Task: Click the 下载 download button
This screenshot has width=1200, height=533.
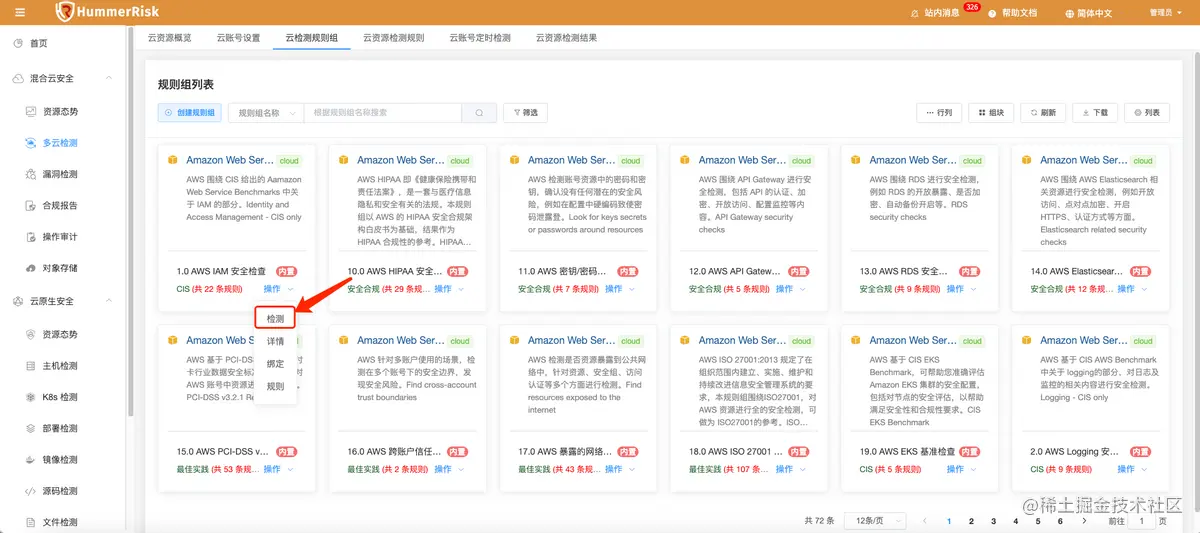Action: (x=1095, y=113)
